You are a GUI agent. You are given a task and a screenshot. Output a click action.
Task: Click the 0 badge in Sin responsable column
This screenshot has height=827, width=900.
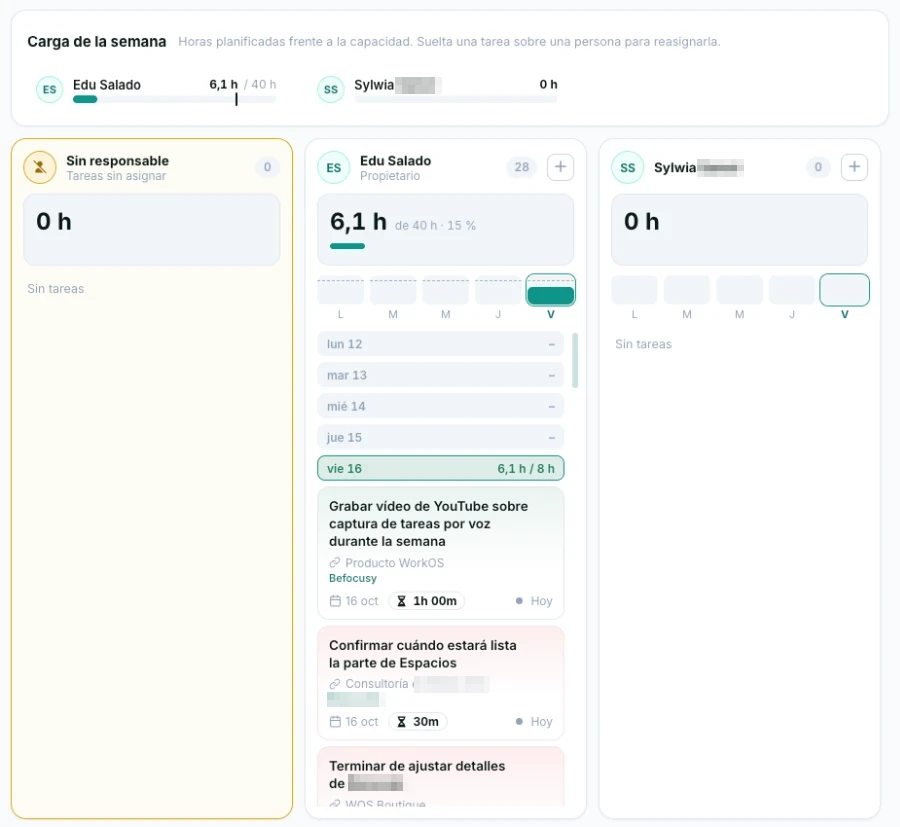(267, 167)
